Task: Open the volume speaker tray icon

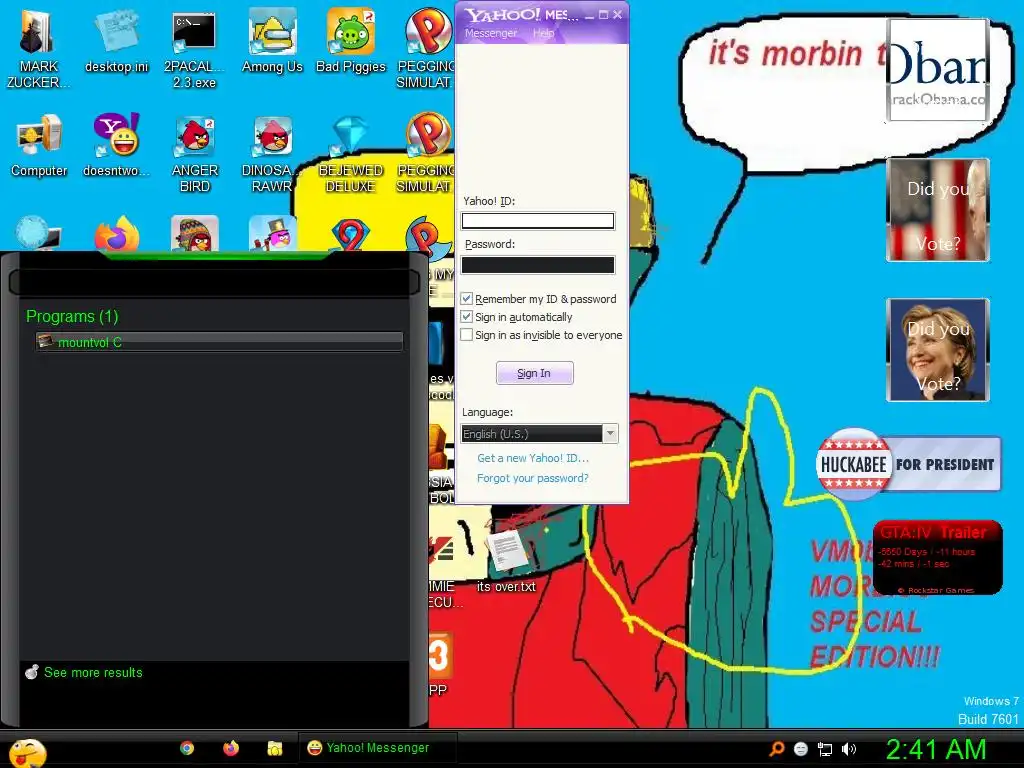Action: [x=848, y=748]
